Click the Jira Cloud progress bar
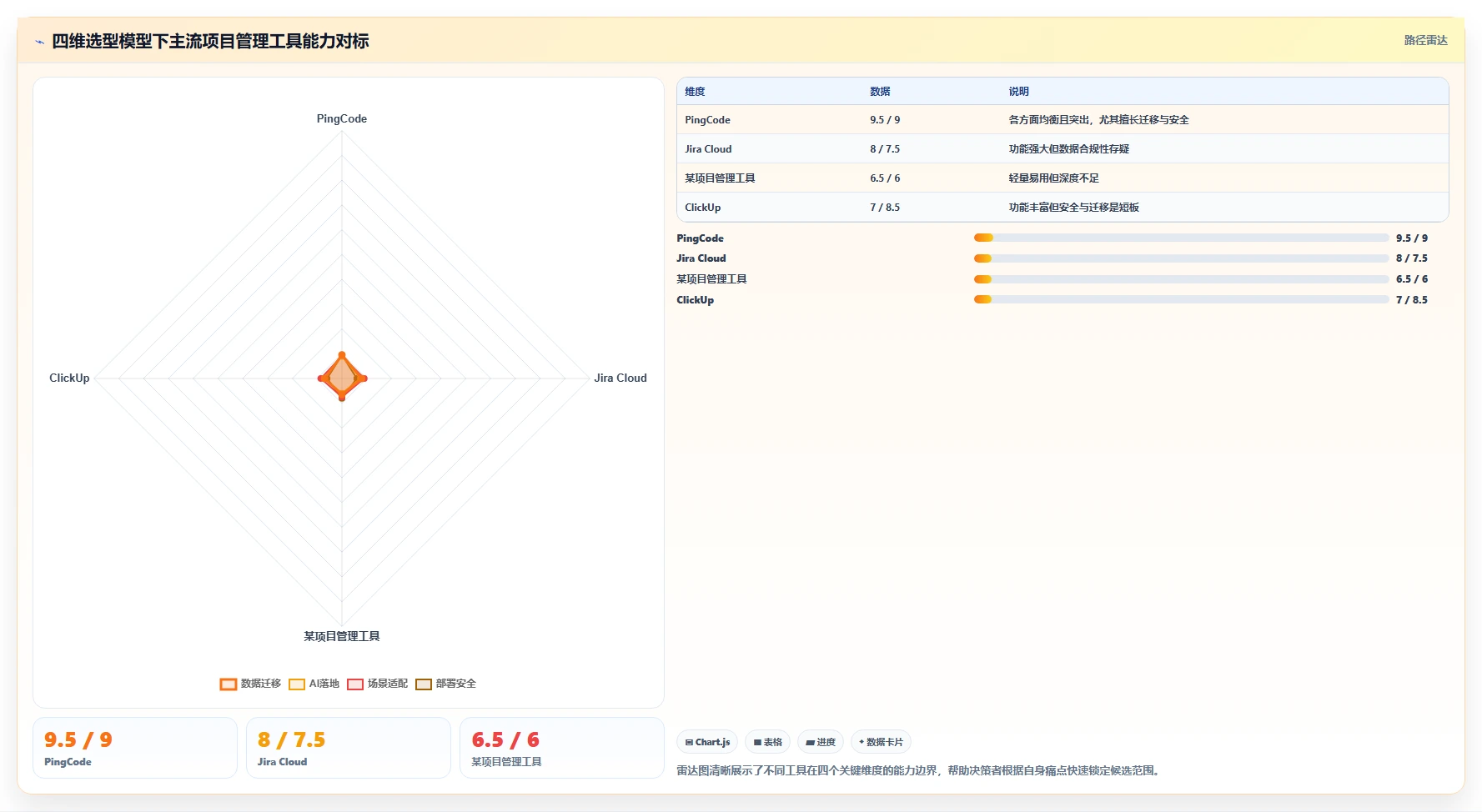1482x812 pixels. [1181, 258]
